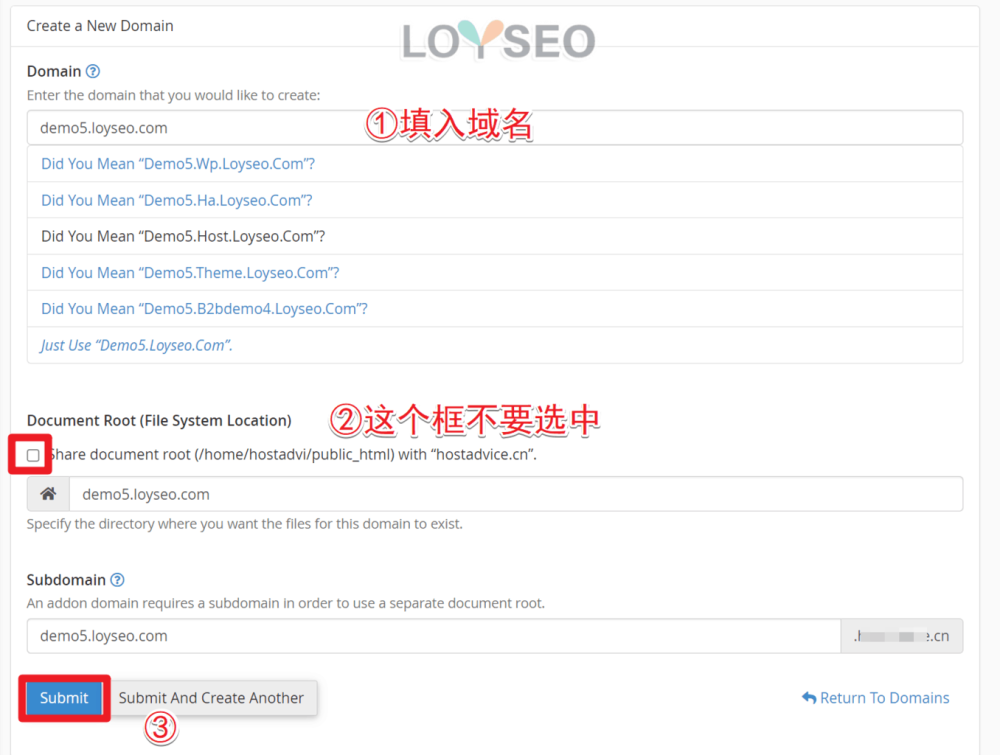
Task: Click the "Document Root (File System Location)" label
Action: [x=159, y=420]
